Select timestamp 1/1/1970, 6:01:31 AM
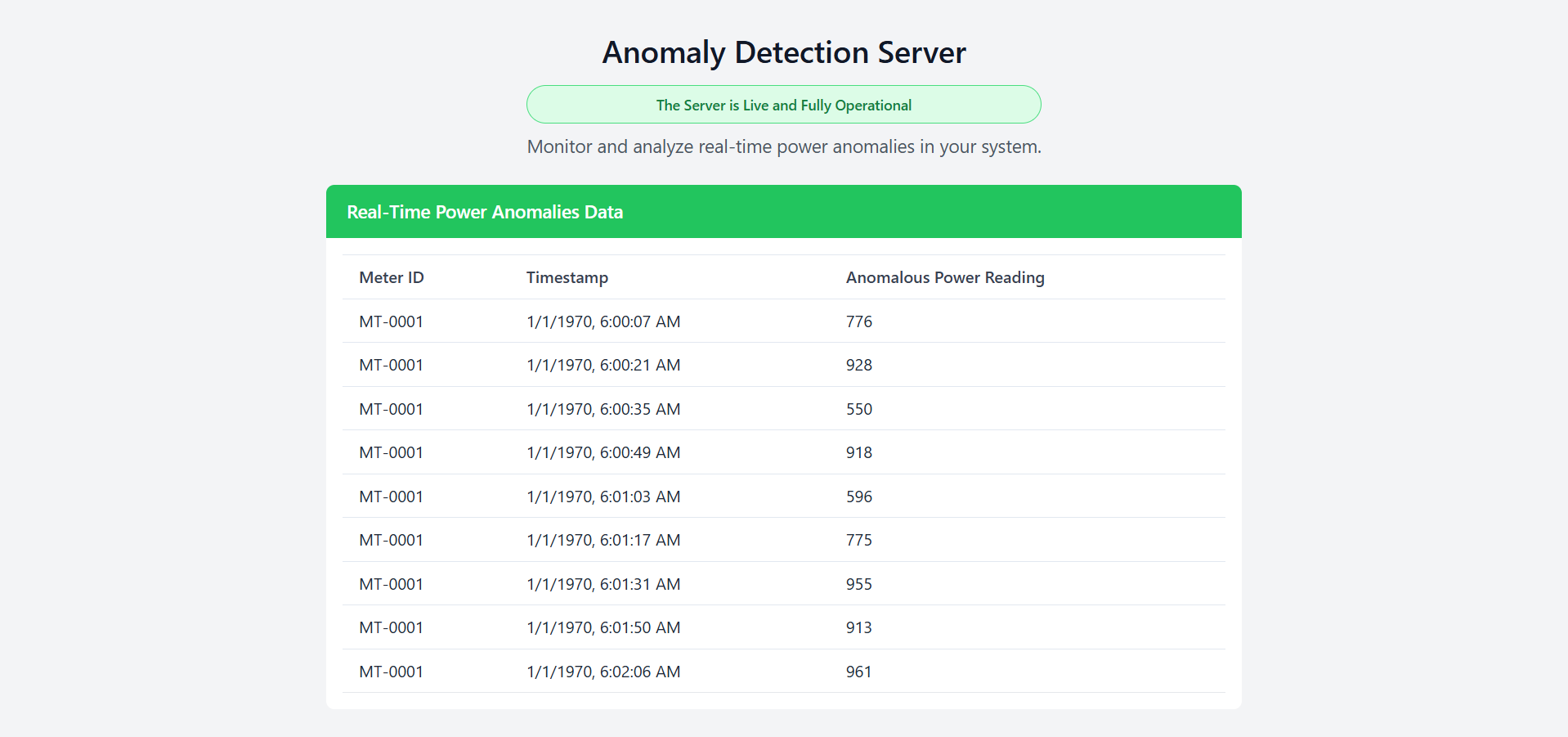 pos(603,584)
